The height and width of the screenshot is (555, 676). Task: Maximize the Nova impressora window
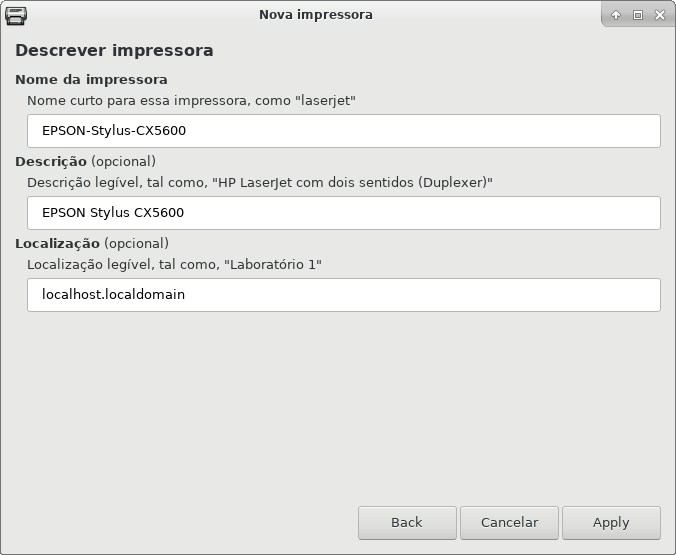tap(638, 15)
